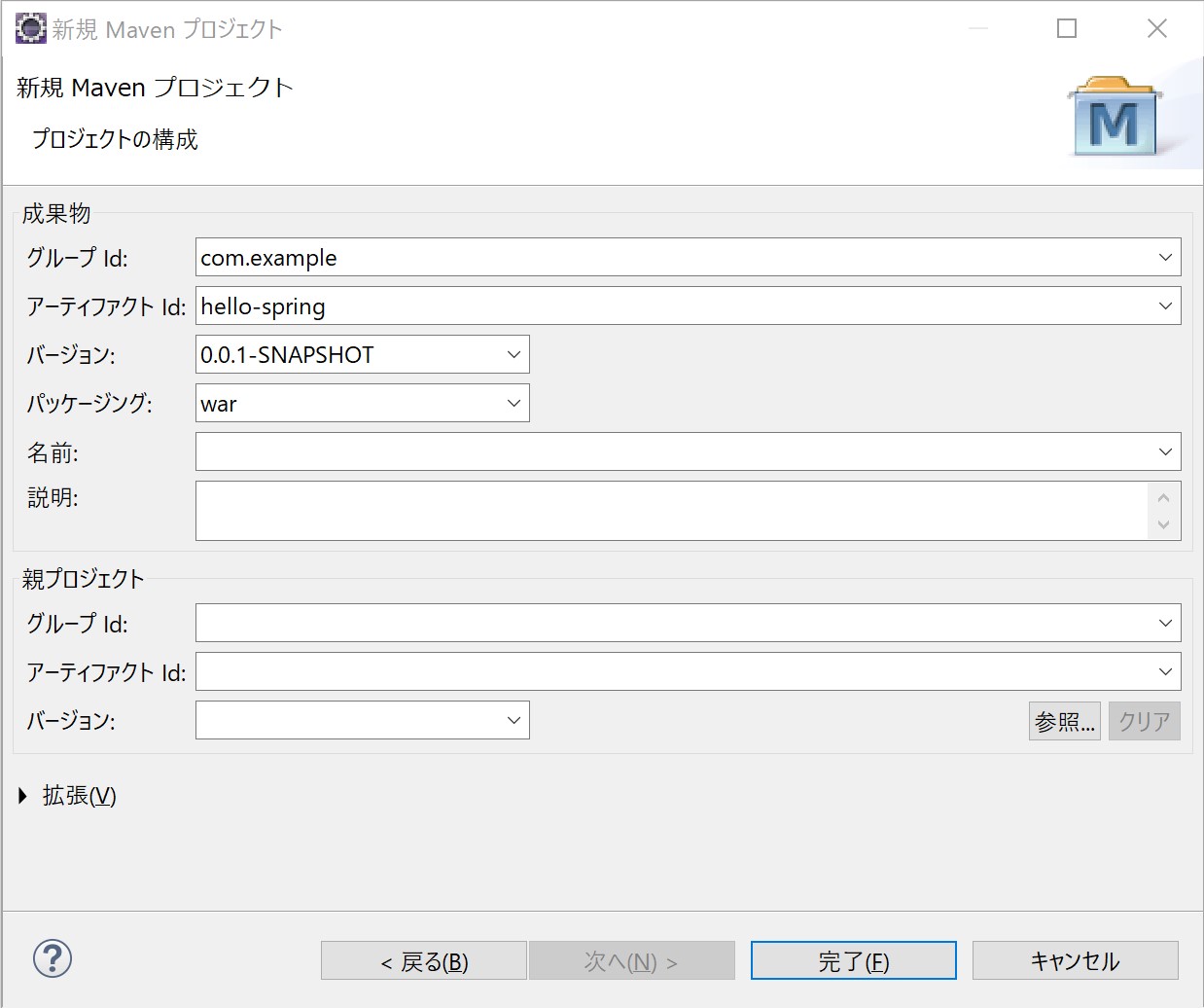Click the description scroll up arrow
Screen dimensions: 1204x1008
tap(1164, 497)
